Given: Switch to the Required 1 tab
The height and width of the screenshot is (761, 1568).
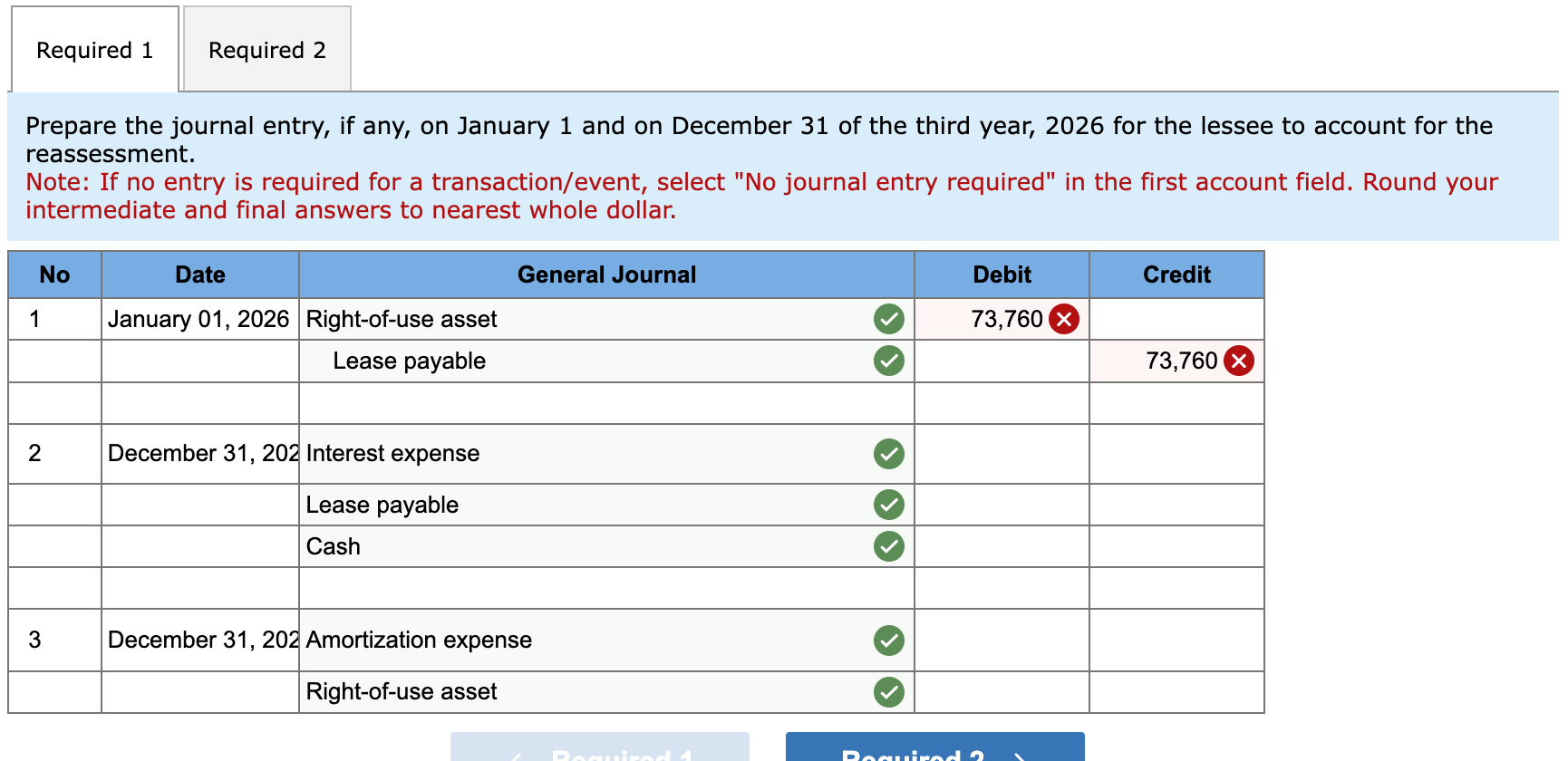Looking at the screenshot, I should (x=94, y=50).
